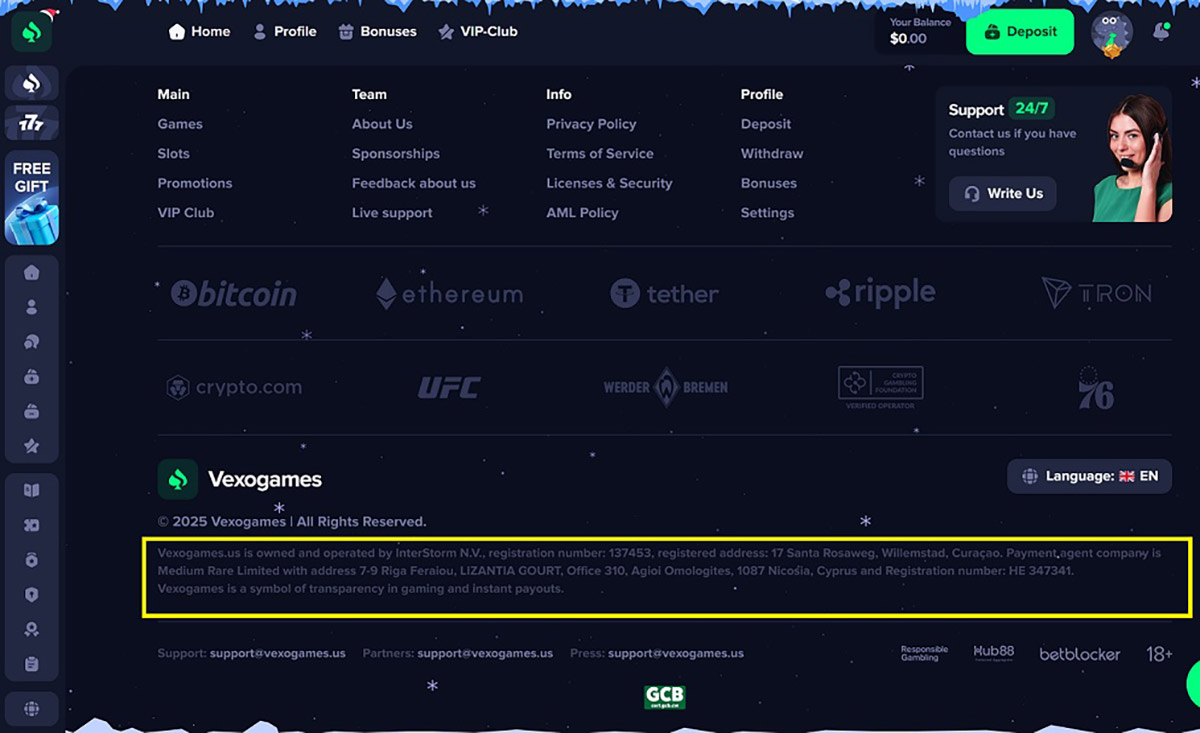Go to the Bonuses tab in header

[377, 32]
